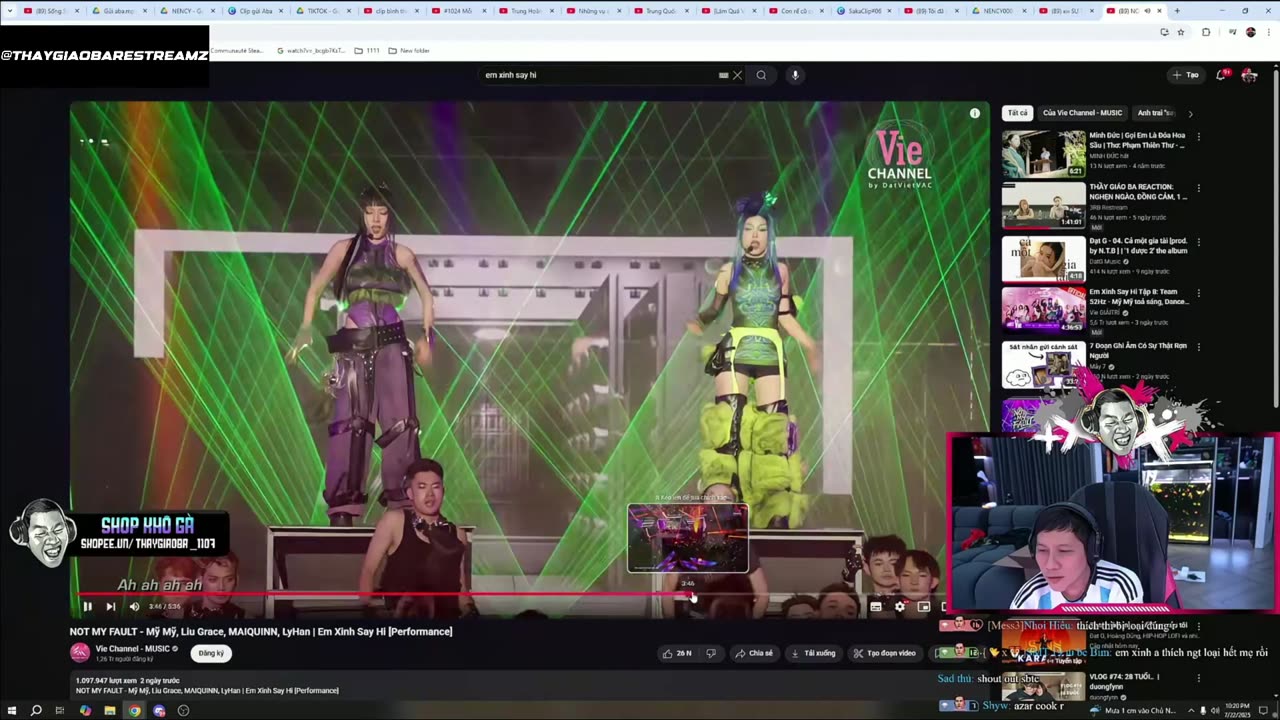Focus the search field 'em xinh say hi'

click(600, 75)
